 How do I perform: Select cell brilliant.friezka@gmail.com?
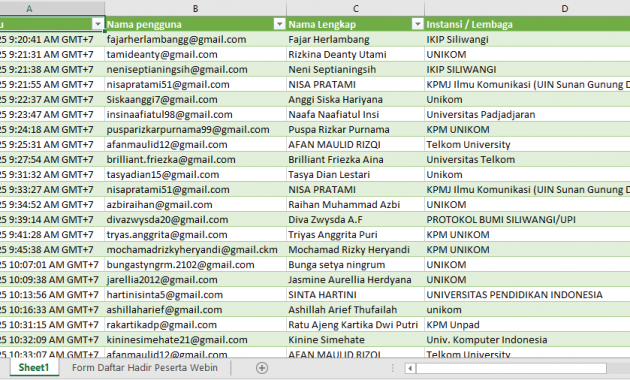[196, 159]
